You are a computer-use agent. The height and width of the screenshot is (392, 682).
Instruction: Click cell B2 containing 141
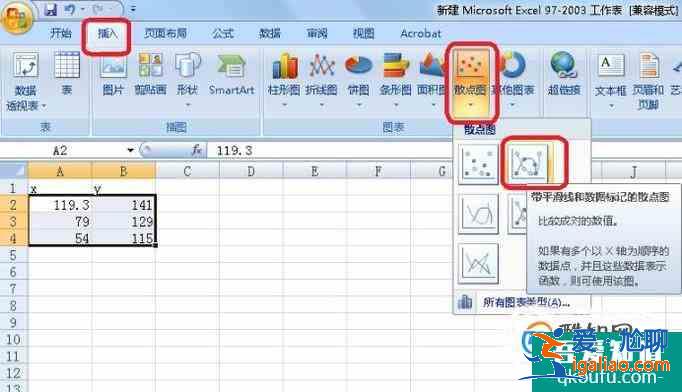[124, 204]
